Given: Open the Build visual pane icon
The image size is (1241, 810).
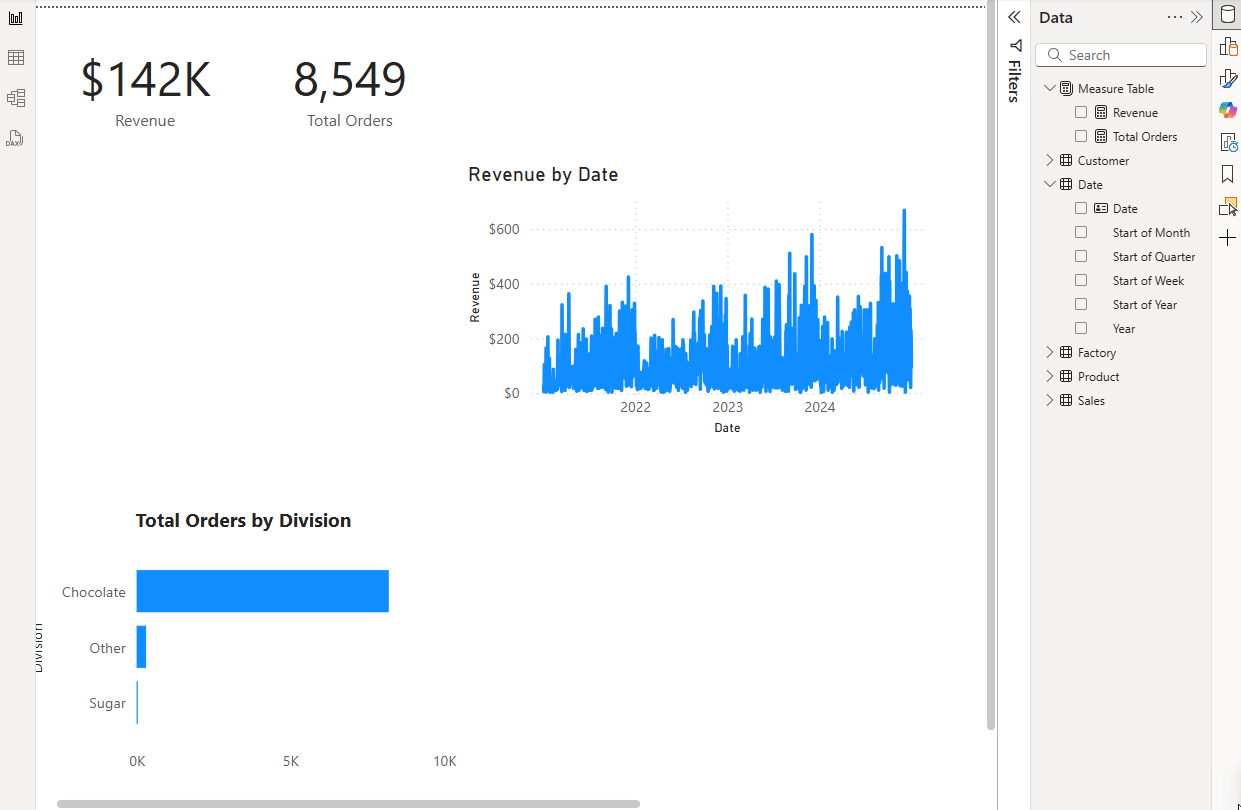Looking at the screenshot, I should coord(1228,46).
